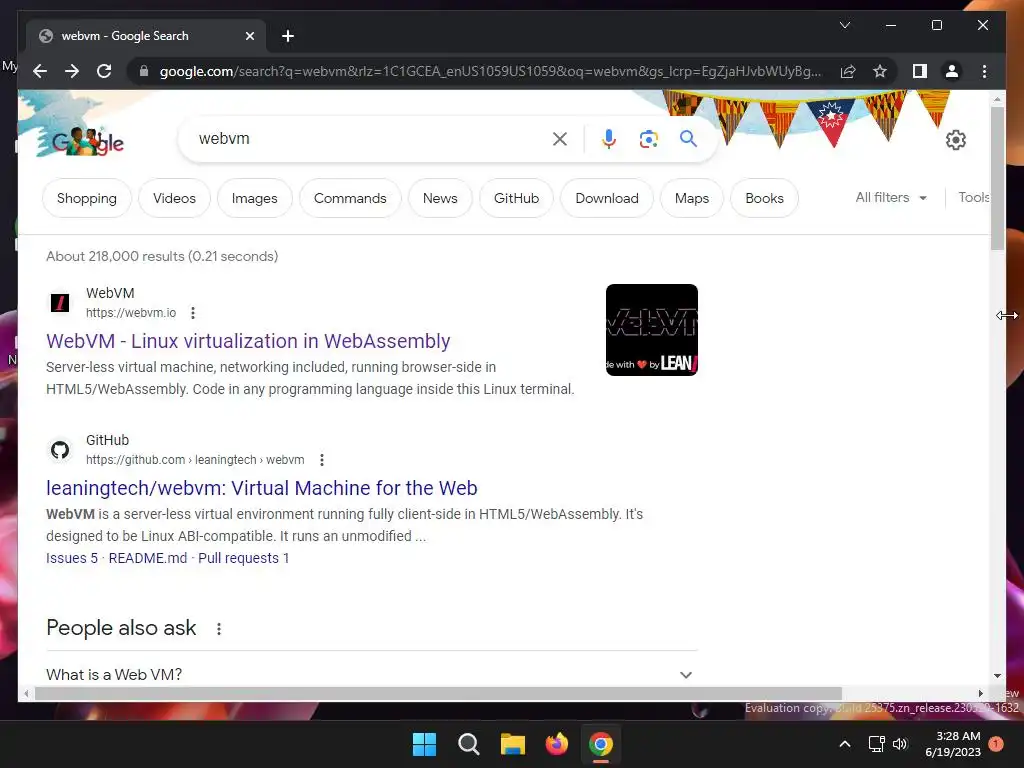Click the vertical page scrollbar thumb
The height and width of the screenshot is (768, 1024).
click(x=997, y=178)
